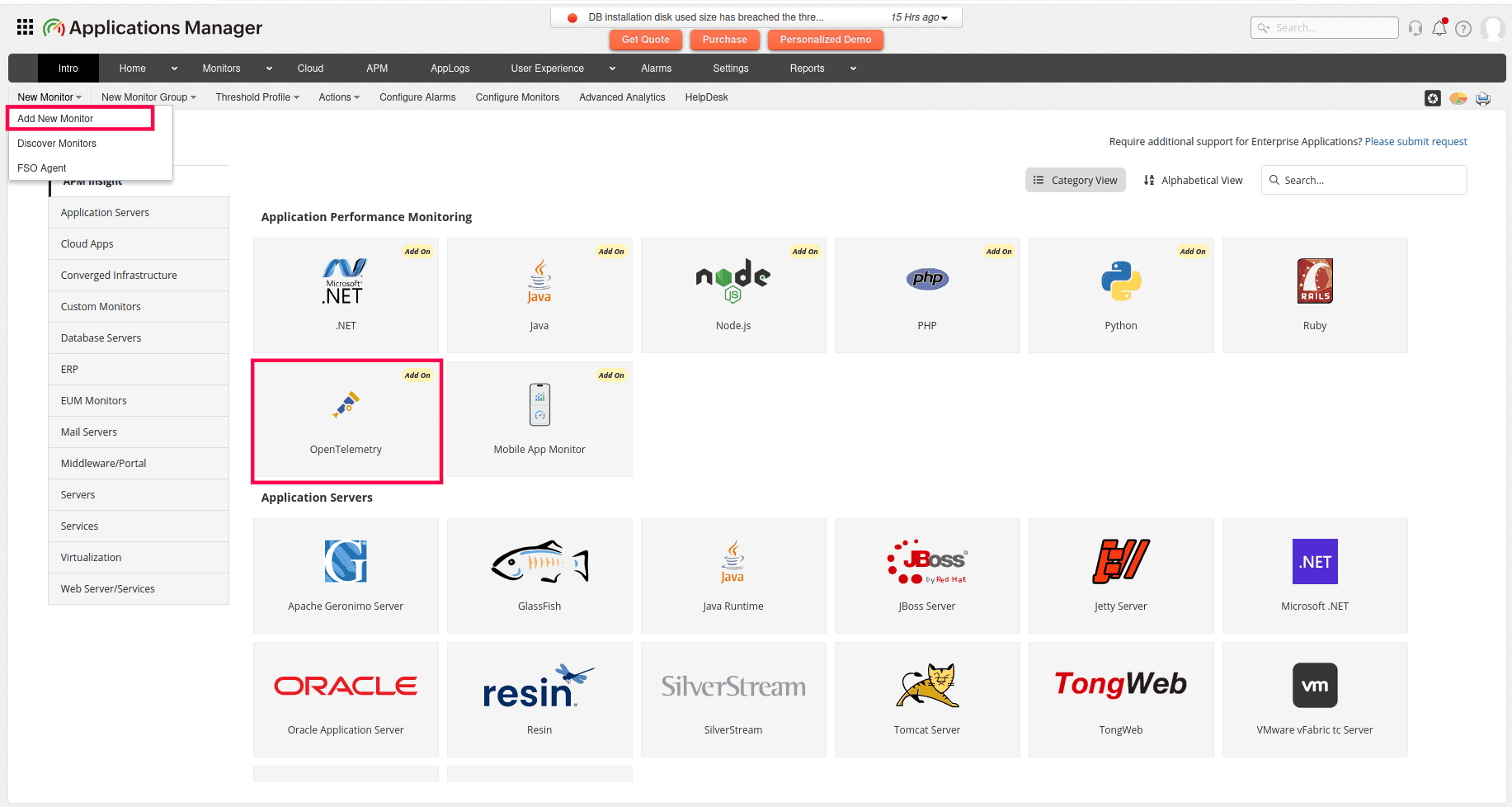This screenshot has height=807, width=1512.
Task: Open the user profile avatar
Action: pos(1492,28)
